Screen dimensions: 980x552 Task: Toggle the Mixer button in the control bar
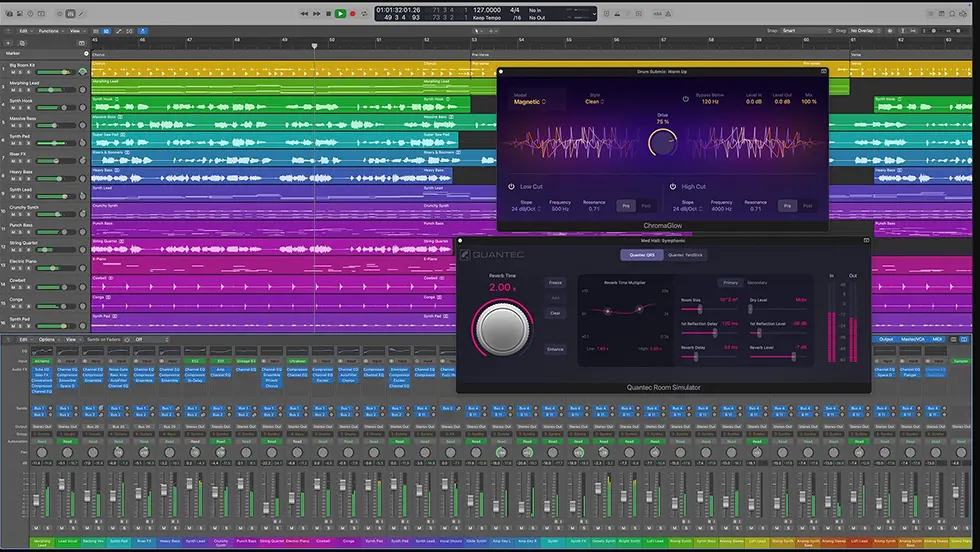[x=70, y=14]
